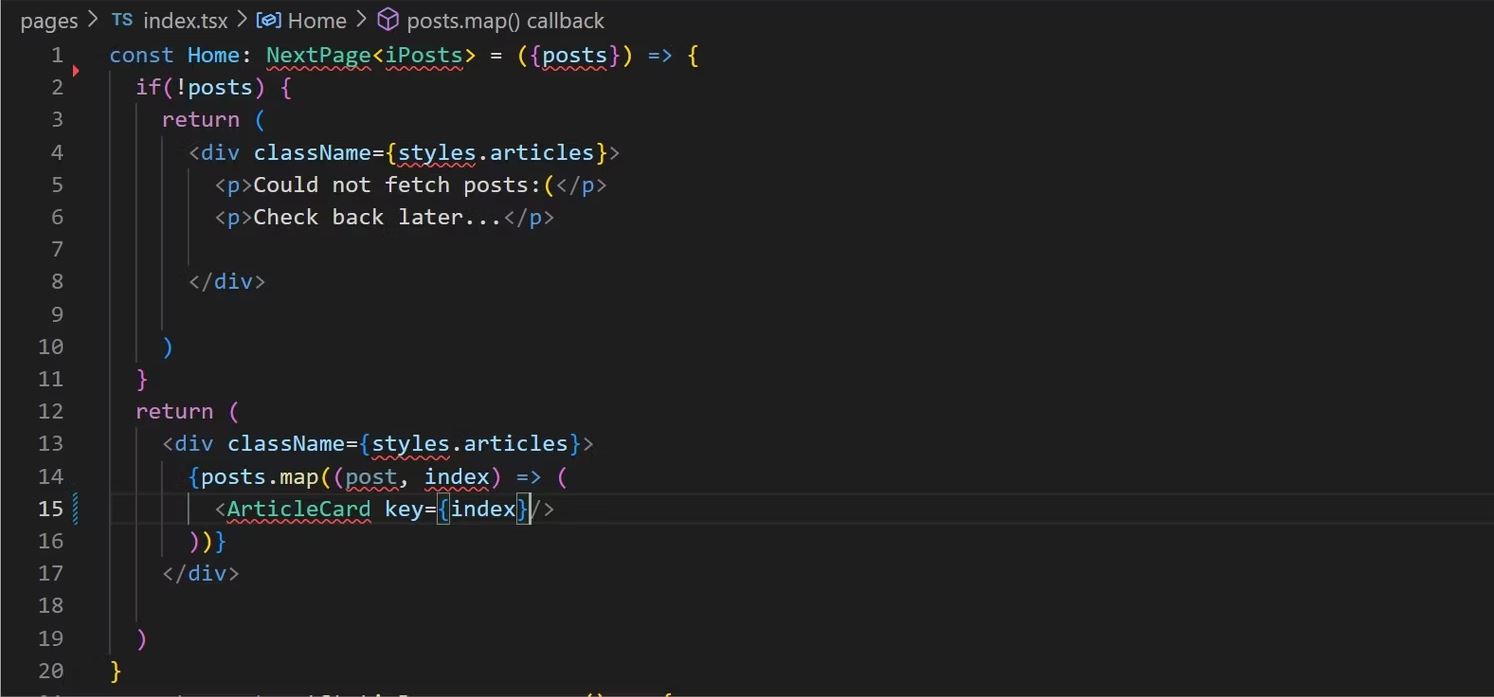
Task: Click the 'return' keyword on line 3
Action: [x=201, y=120]
